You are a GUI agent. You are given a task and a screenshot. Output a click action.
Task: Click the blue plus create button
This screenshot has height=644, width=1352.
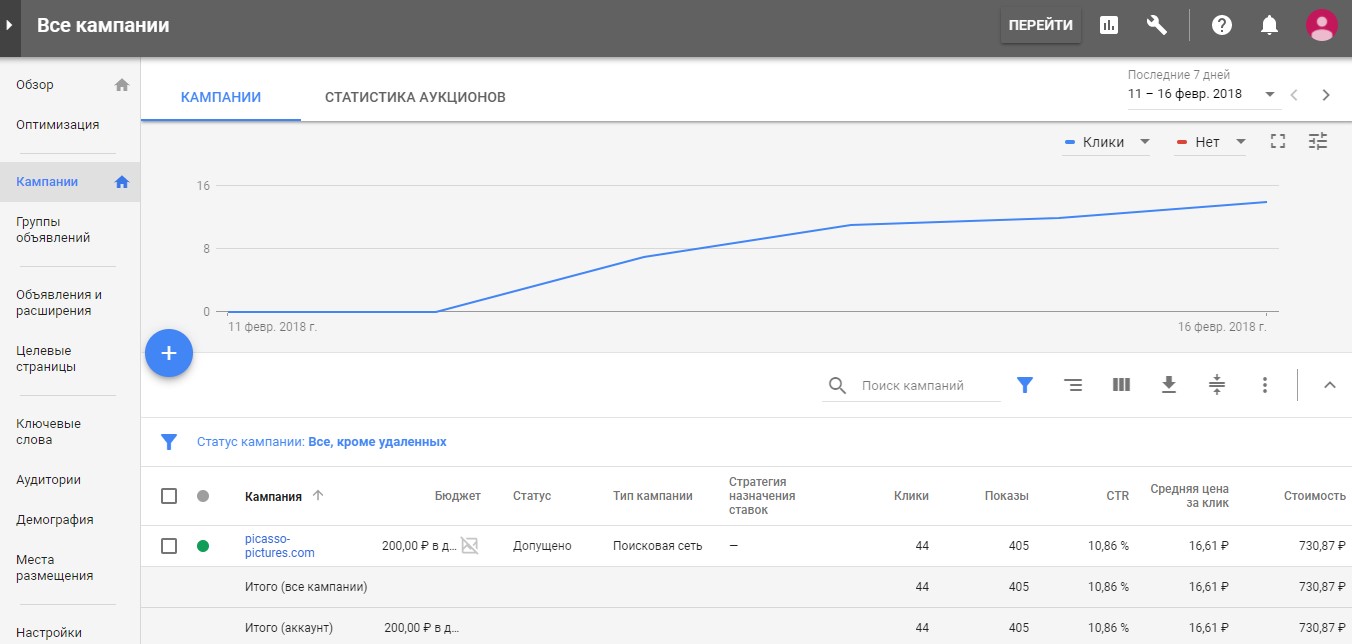pos(169,353)
